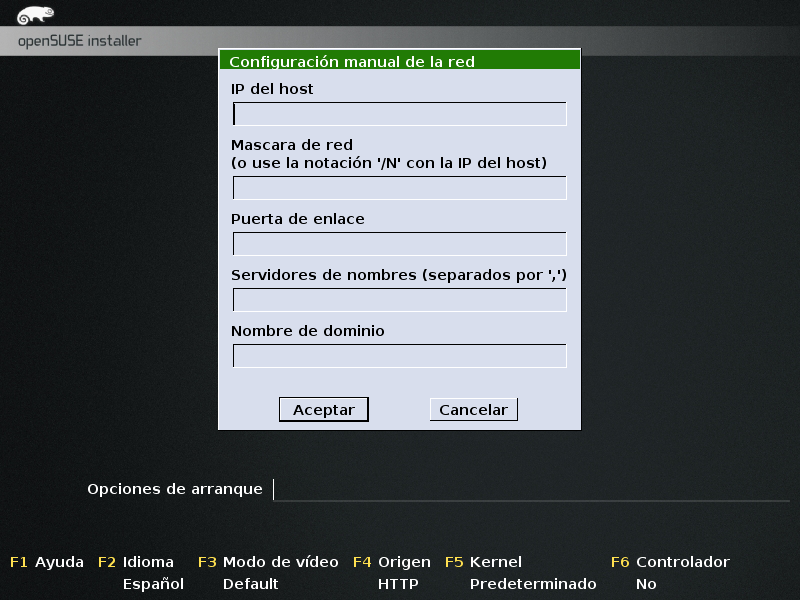This screenshot has width=800, height=600.
Task: Toggle F6 Controlador to No
Action: 674,562
